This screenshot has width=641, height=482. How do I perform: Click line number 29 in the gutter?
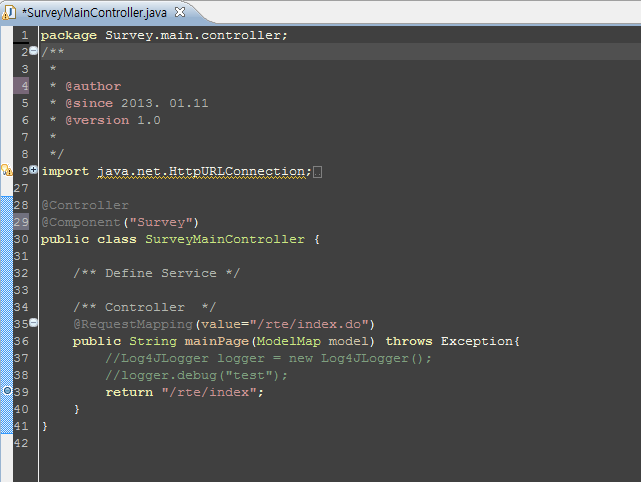[x=21, y=222]
